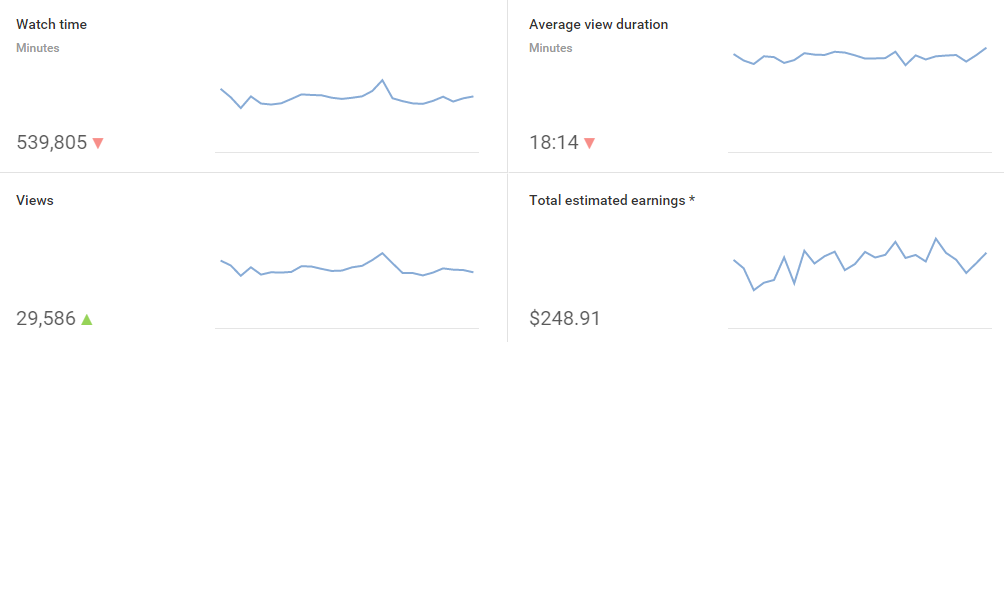Select the Views card title
The width and height of the screenshot is (1004, 614).
coord(35,200)
